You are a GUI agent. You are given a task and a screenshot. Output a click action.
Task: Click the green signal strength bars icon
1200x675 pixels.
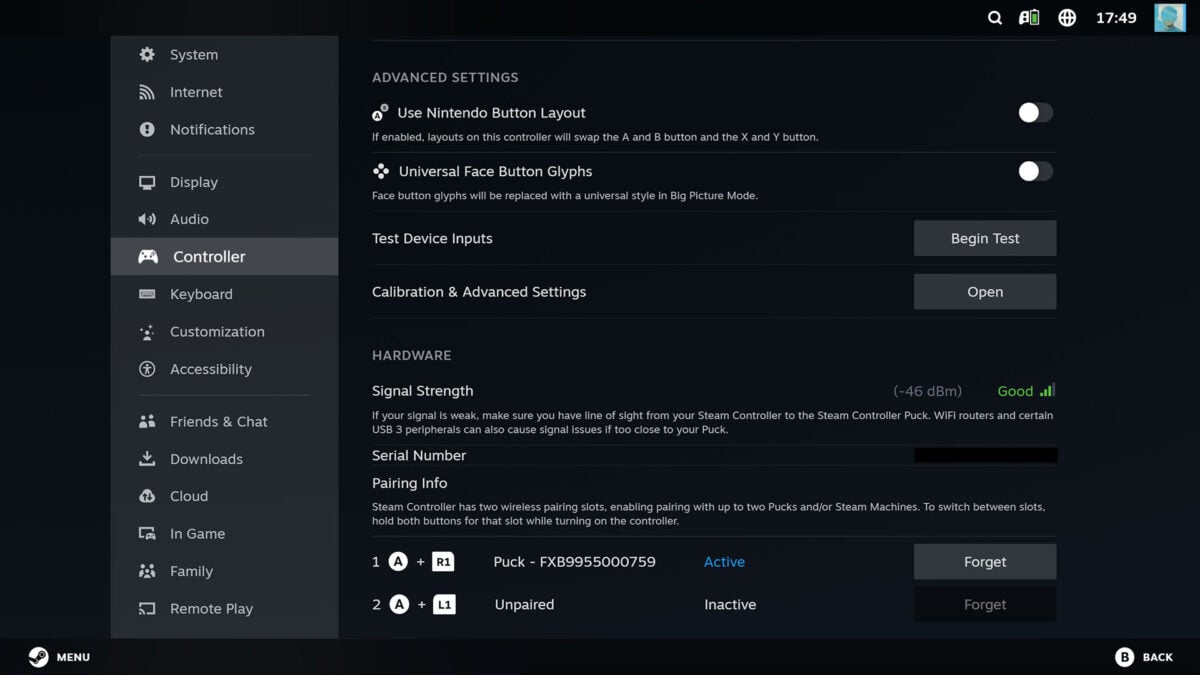[1047, 391]
